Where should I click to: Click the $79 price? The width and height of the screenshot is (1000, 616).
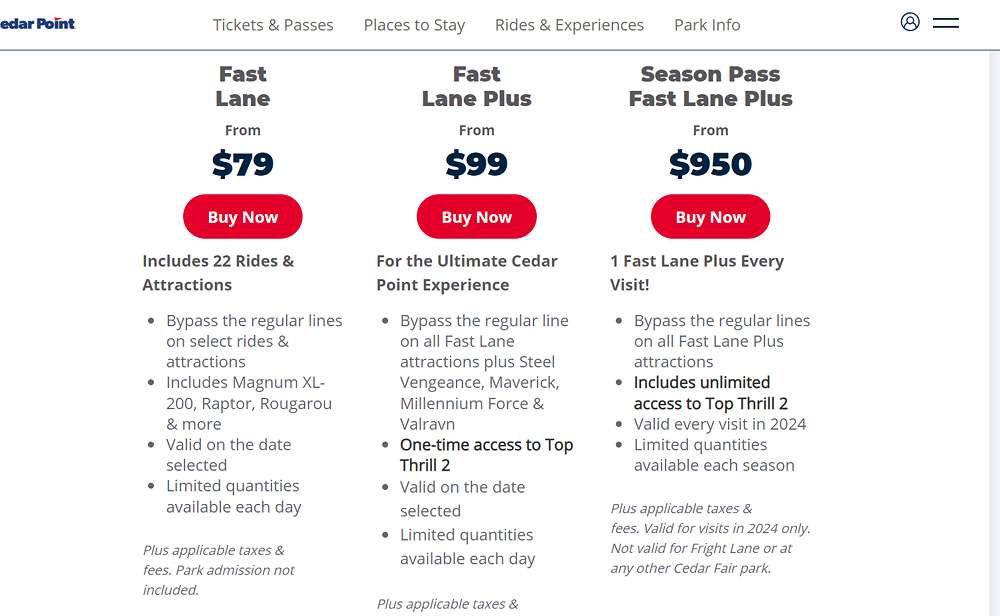point(243,164)
